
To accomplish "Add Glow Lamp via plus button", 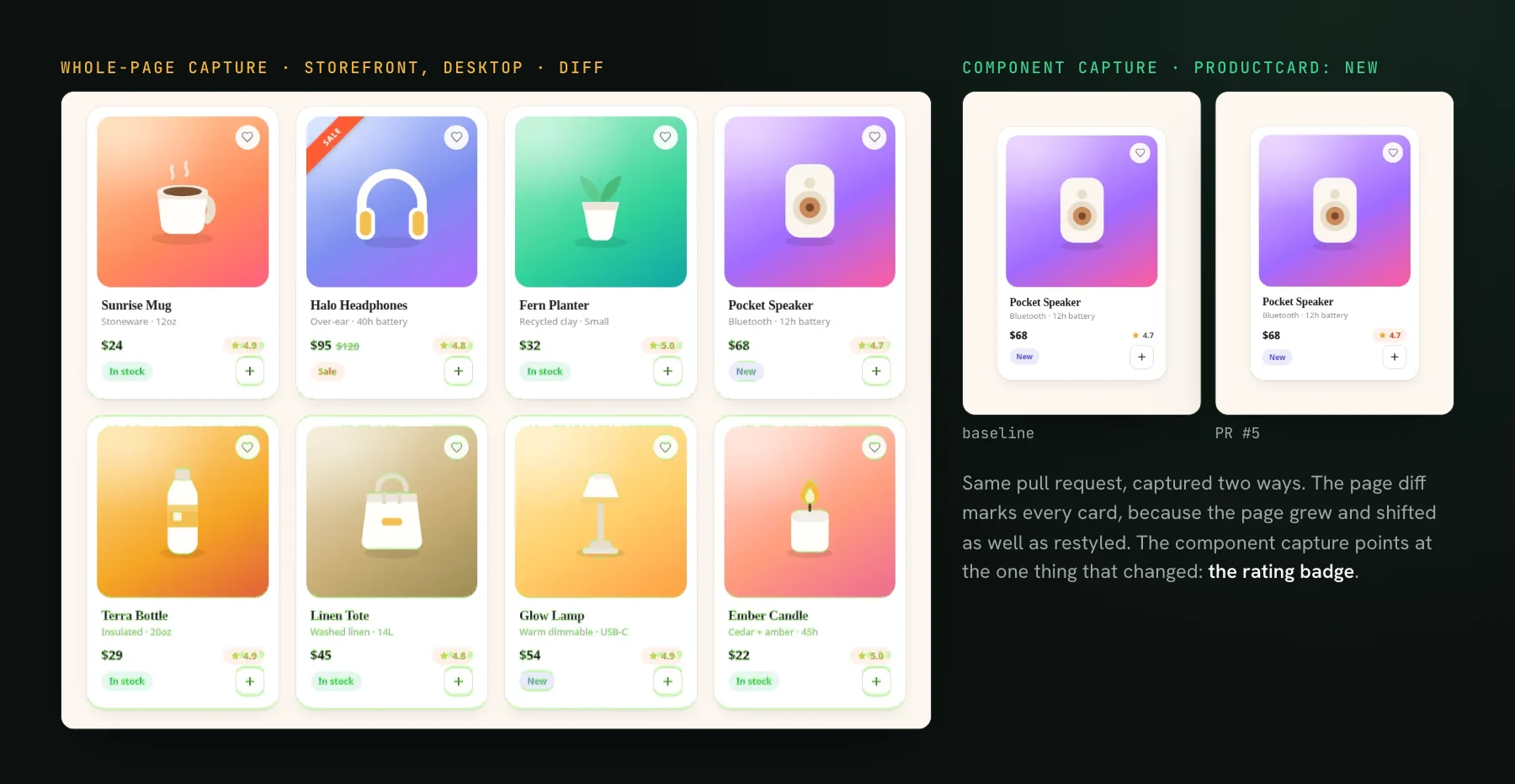I will tap(667, 681).
